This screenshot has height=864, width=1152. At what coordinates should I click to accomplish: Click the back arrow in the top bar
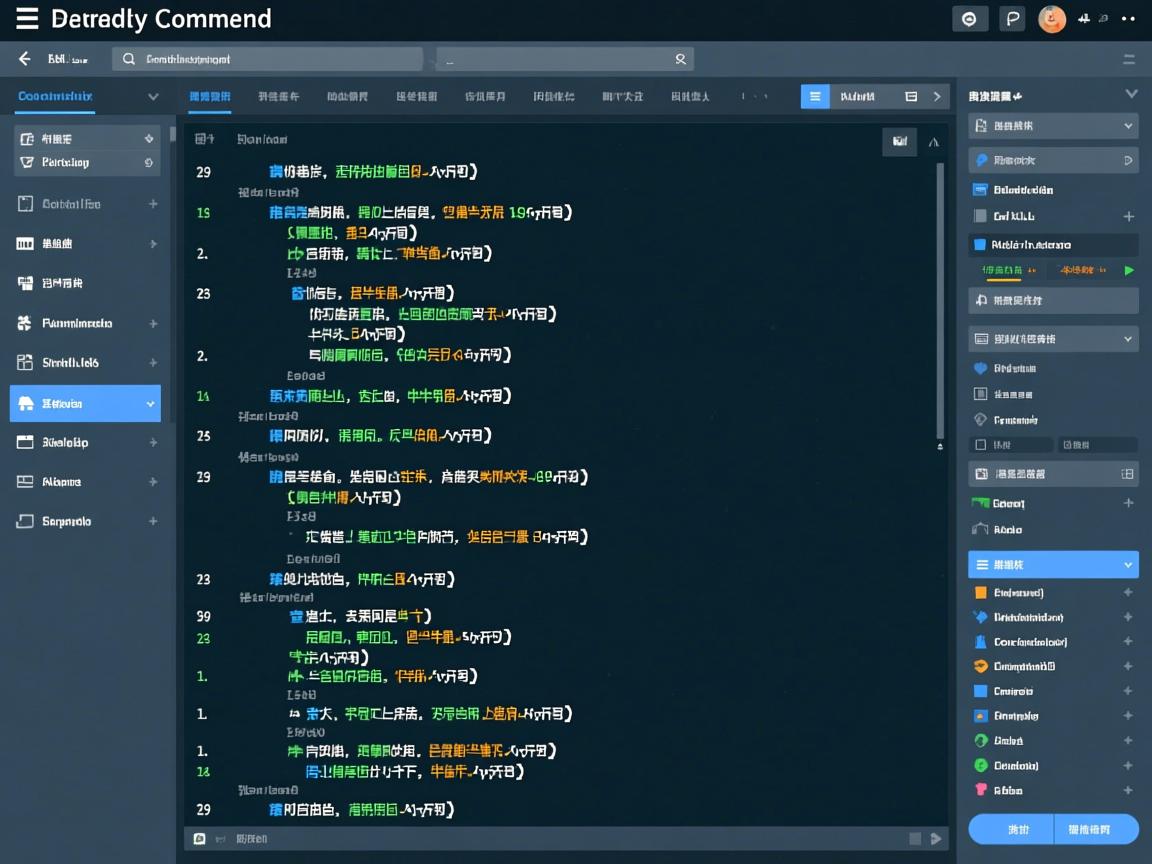(x=25, y=59)
